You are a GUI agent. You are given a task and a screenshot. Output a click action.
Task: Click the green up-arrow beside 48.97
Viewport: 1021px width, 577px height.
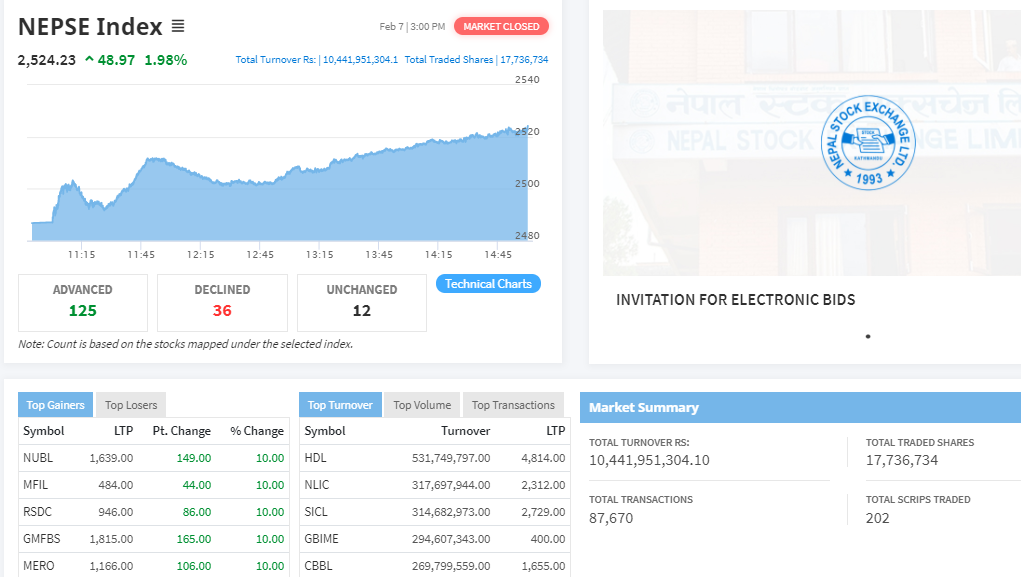pos(89,59)
